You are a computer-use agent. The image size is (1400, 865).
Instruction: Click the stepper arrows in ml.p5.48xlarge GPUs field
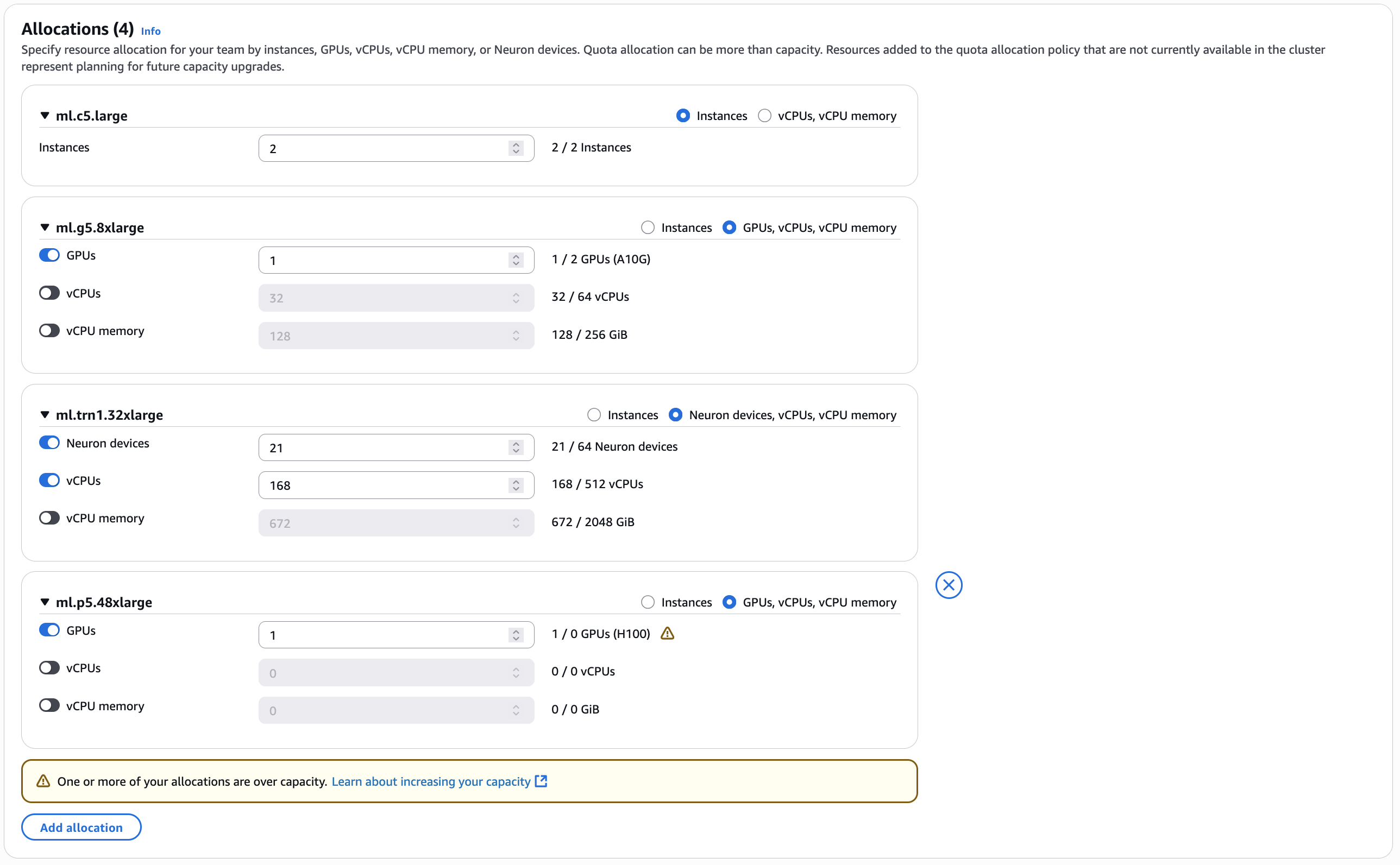[516, 635]
